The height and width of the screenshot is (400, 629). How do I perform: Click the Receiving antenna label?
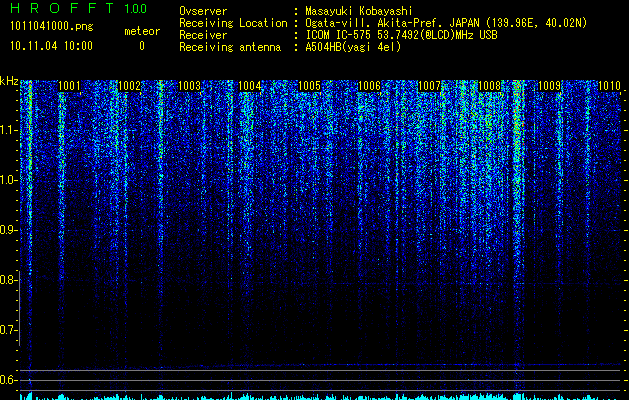tap(230, 47)
